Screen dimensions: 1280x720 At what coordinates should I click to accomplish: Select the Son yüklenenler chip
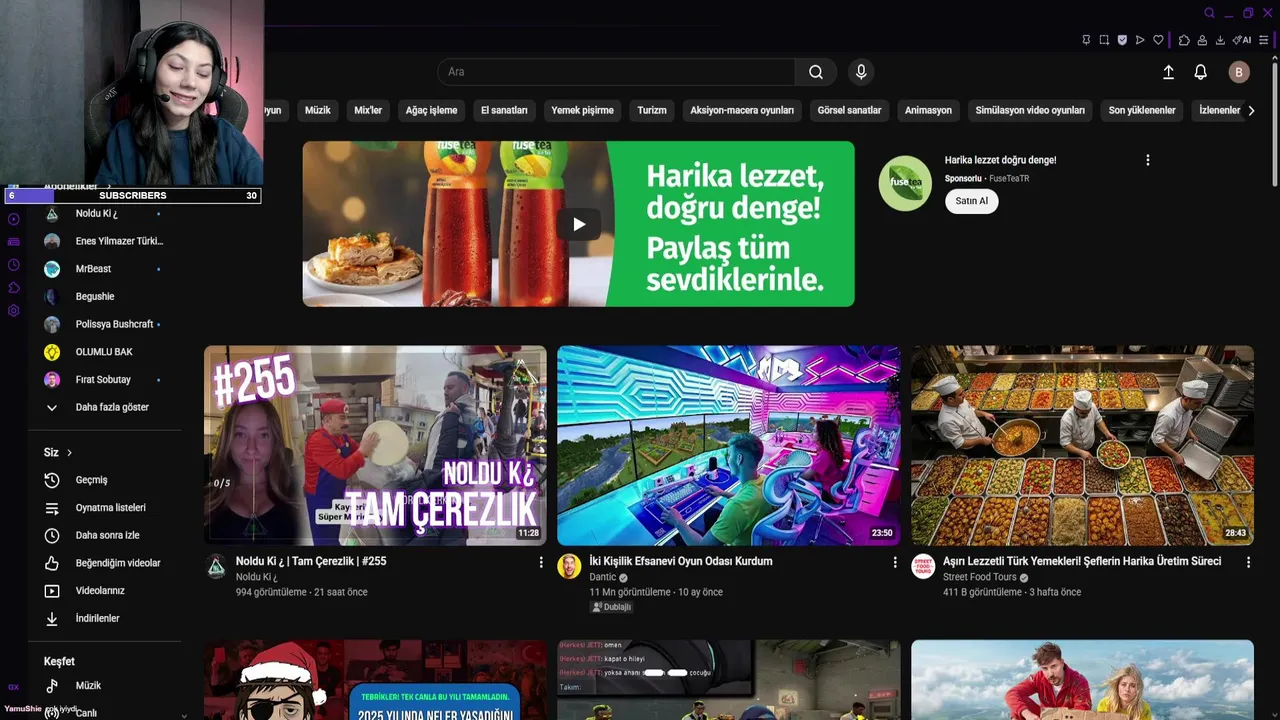tap(1142, 110)
